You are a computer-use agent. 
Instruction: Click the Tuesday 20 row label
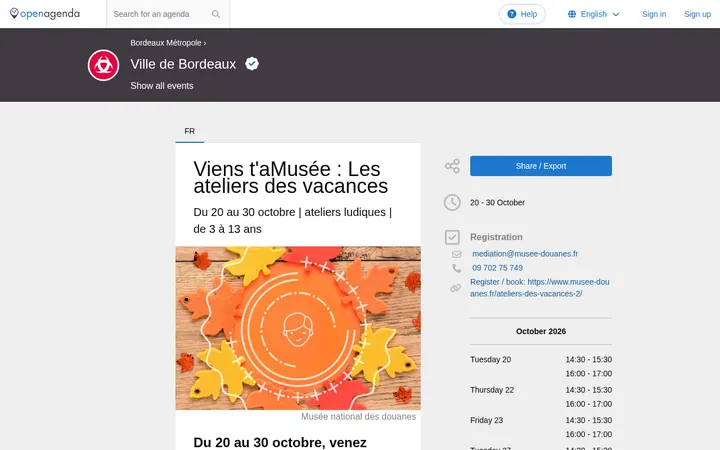490,360
